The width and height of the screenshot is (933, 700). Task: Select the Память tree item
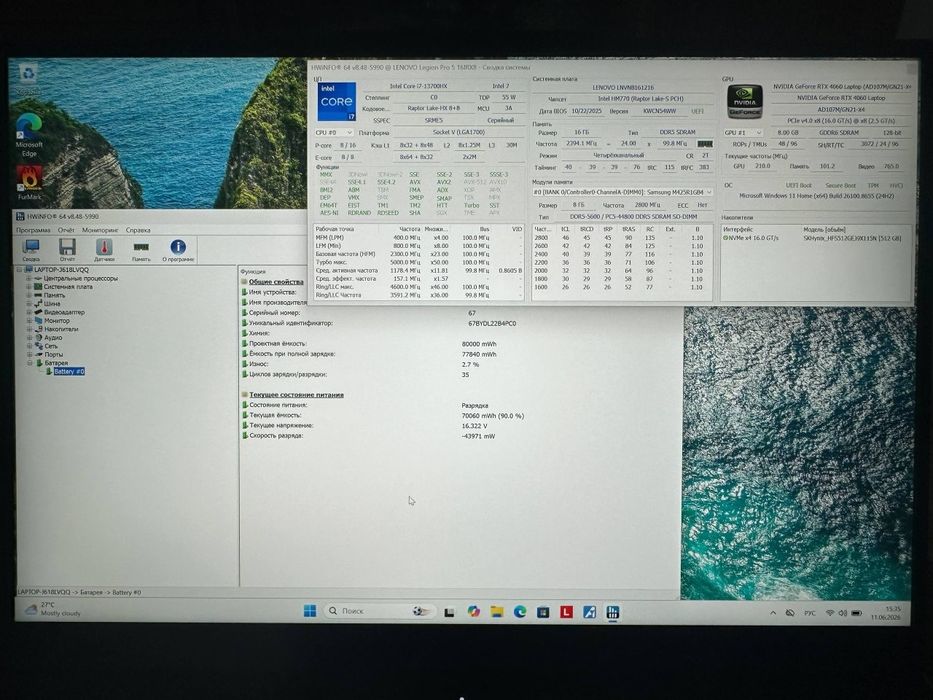pos(54,295)
